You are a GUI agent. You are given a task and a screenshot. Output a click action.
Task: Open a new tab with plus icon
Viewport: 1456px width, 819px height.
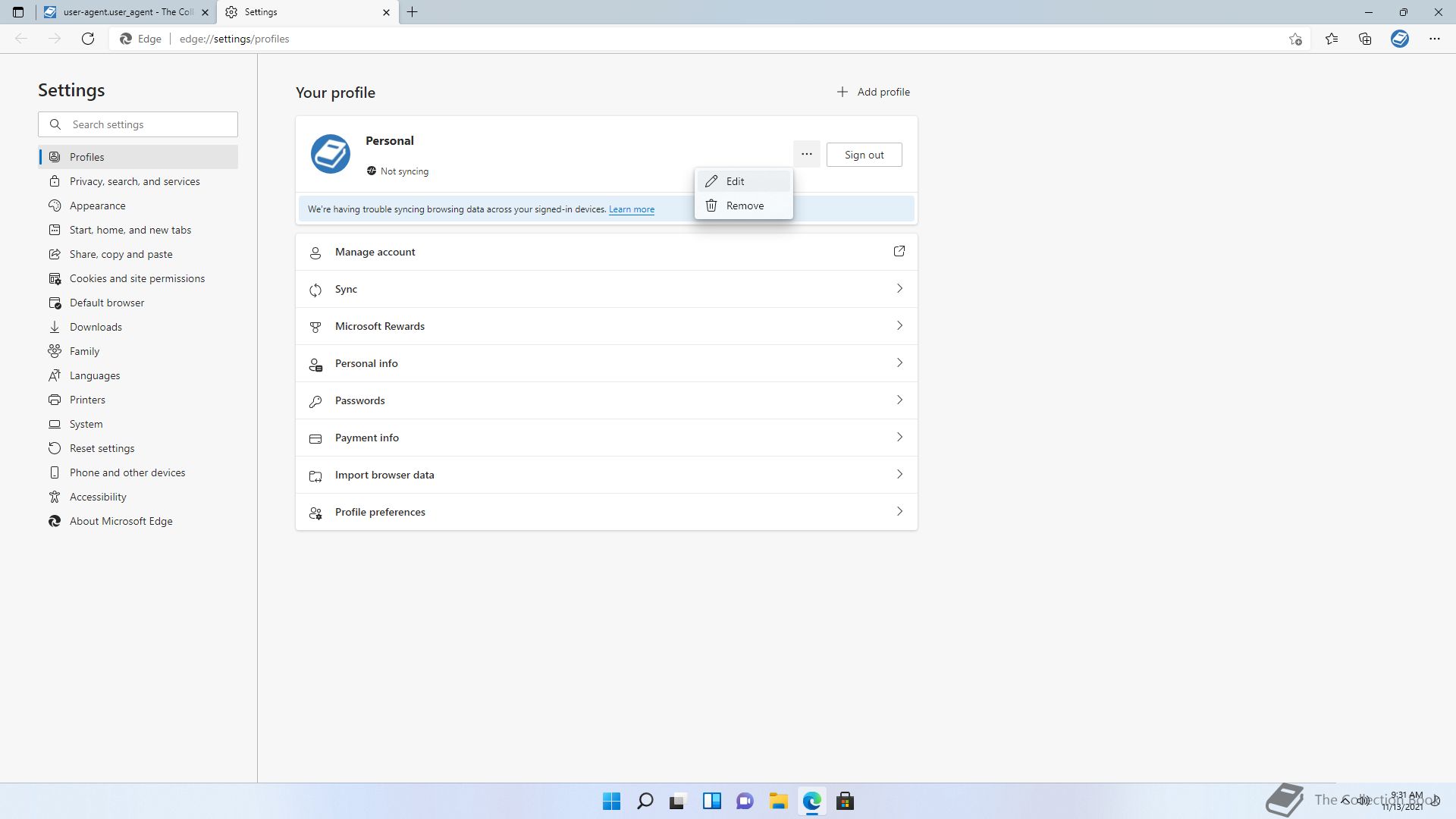(x=413, y=12)
